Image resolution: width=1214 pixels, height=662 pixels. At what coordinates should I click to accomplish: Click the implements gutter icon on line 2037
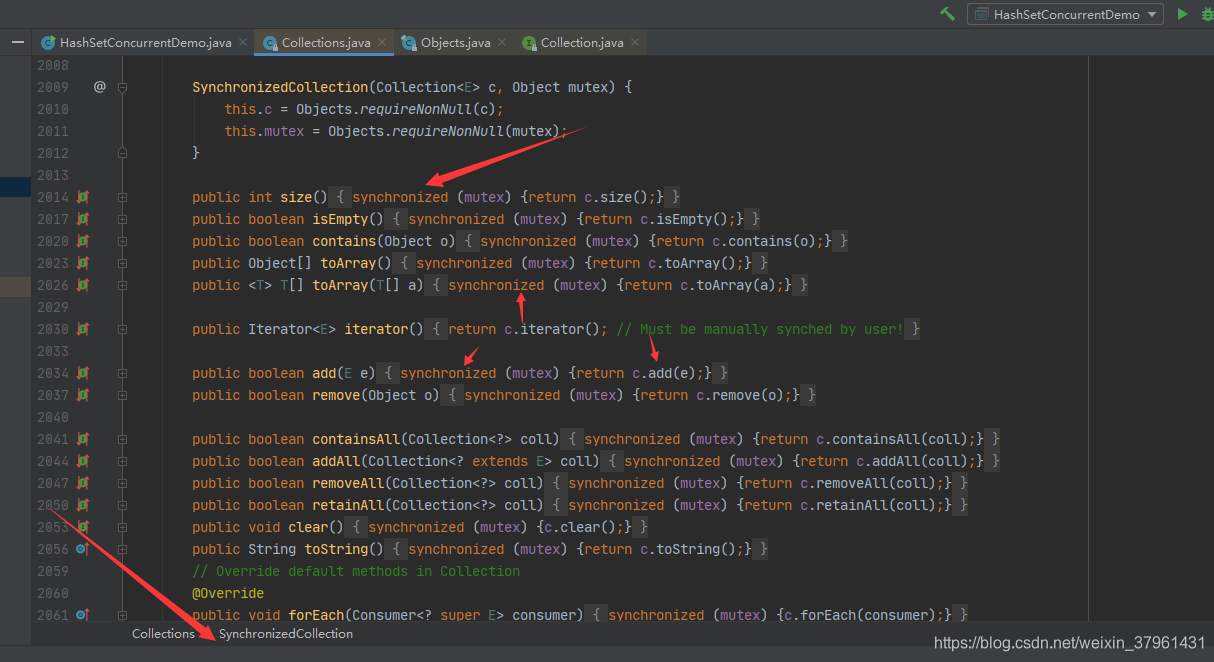pyautogui.click(x=82, y=395)
